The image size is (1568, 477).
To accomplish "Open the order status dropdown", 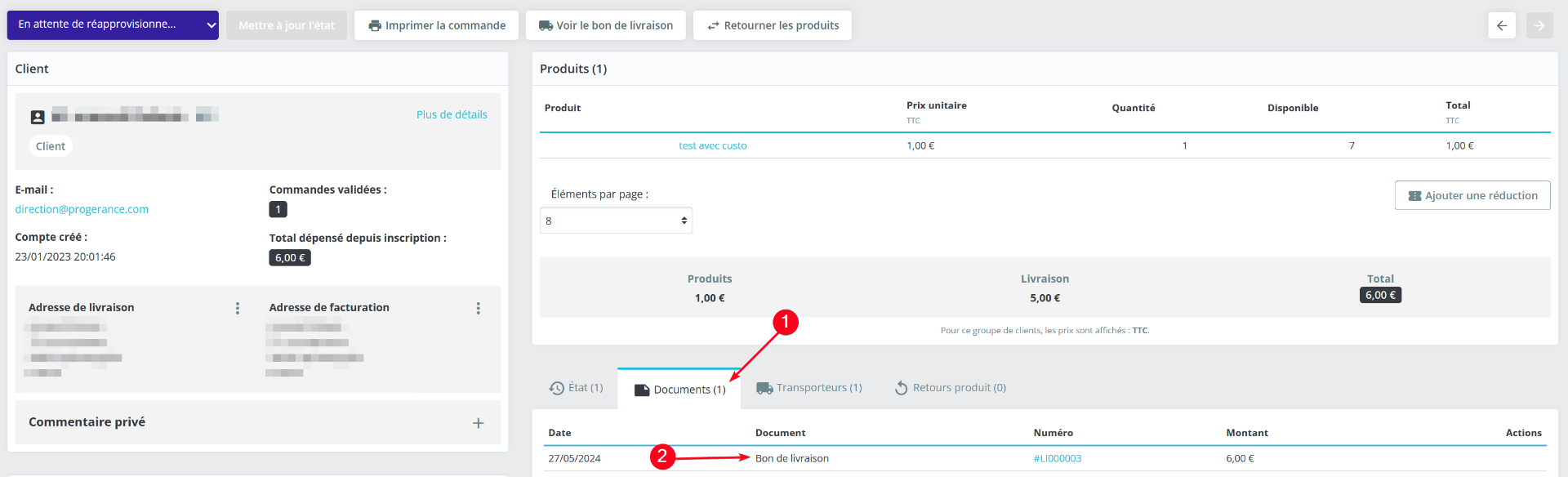I will tap(113, 25).
